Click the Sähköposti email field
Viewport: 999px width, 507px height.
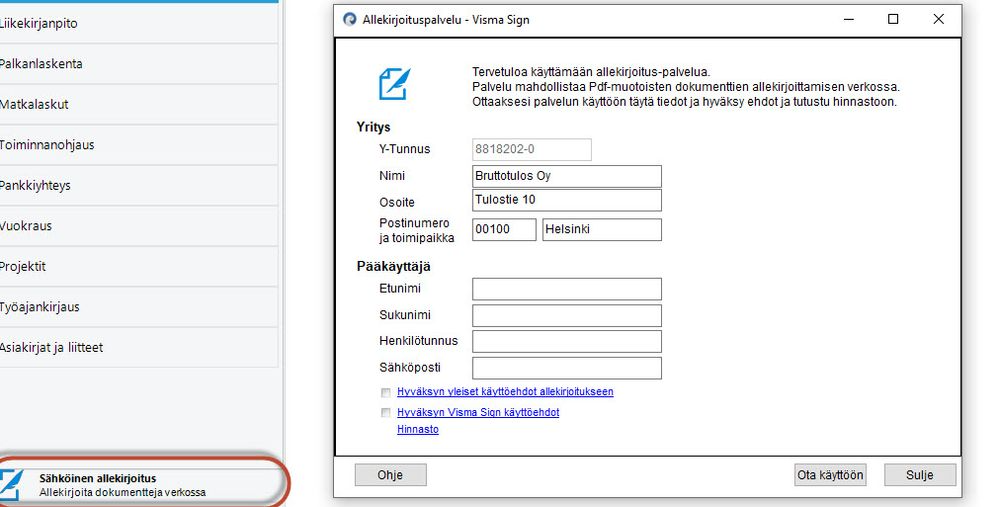[x=567, y=368]
